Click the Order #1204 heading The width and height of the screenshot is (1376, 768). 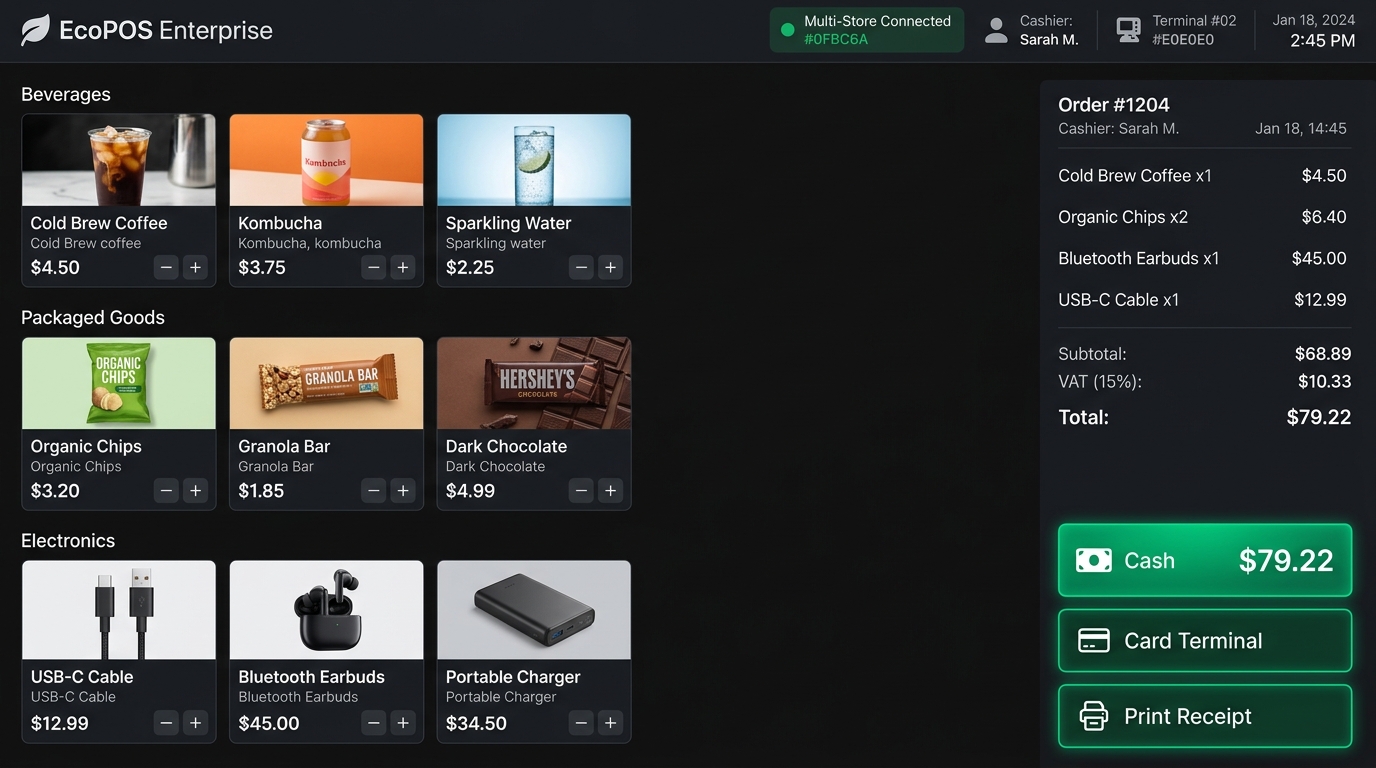(x=1114, y=105)
